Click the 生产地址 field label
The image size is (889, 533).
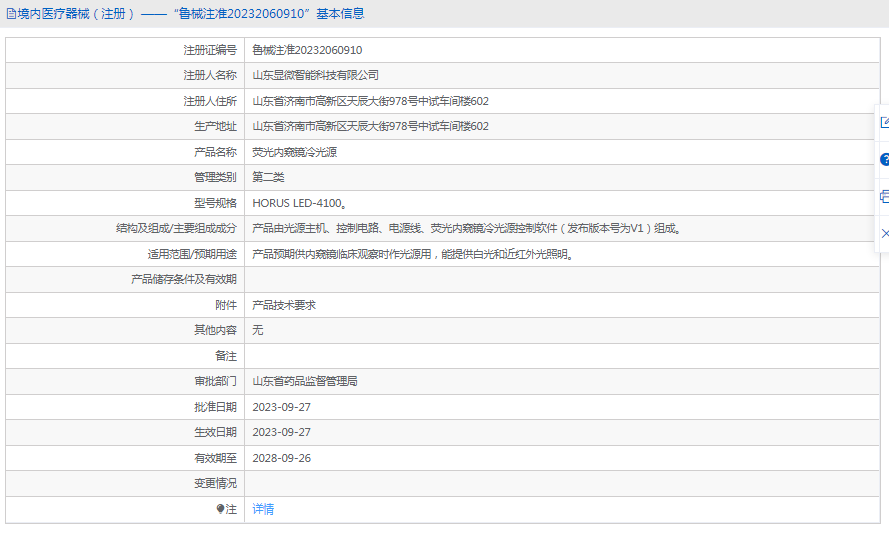(215, 126)
